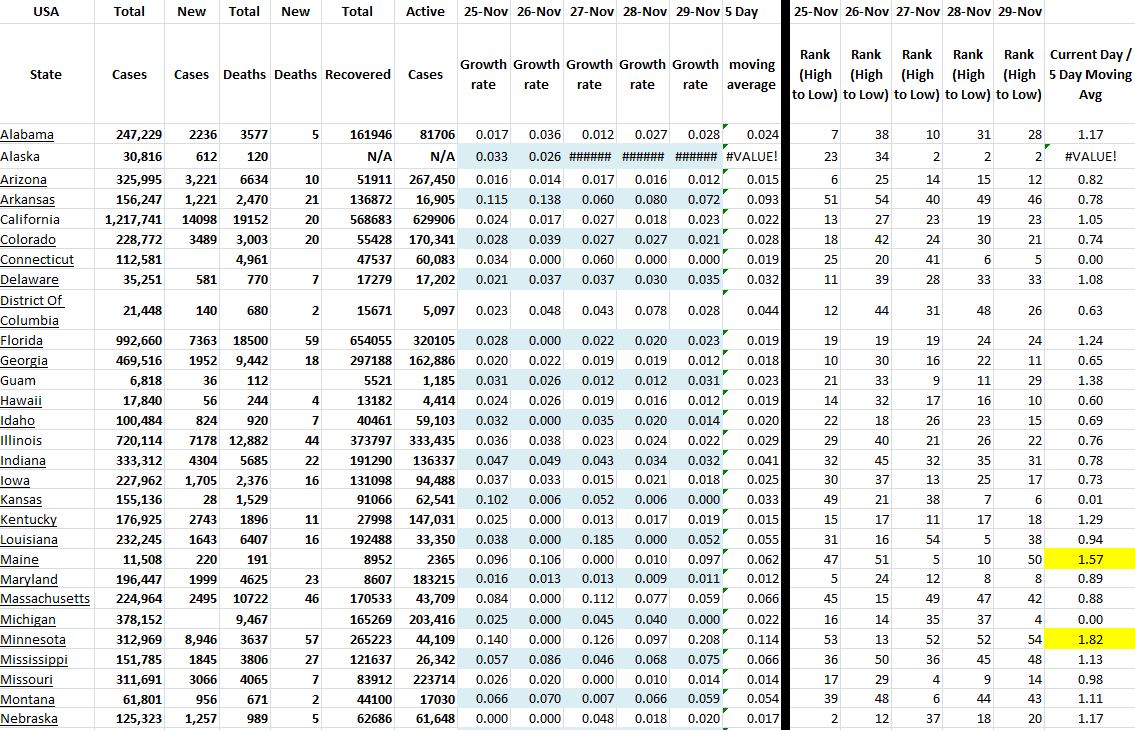This screenshot has height=730, width=1135.
Task: Select the Current Day / 5 Day Moving Avg header
Action: tap(1090, 75)
